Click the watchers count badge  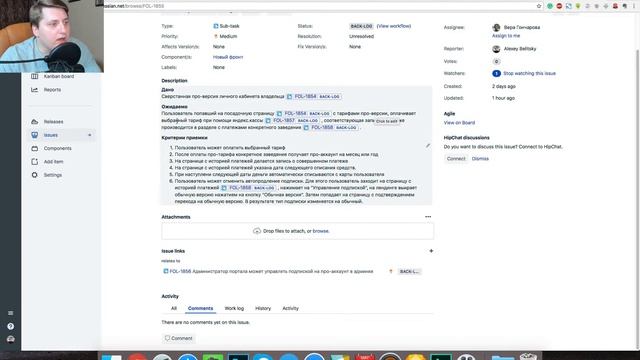point(496,73)
